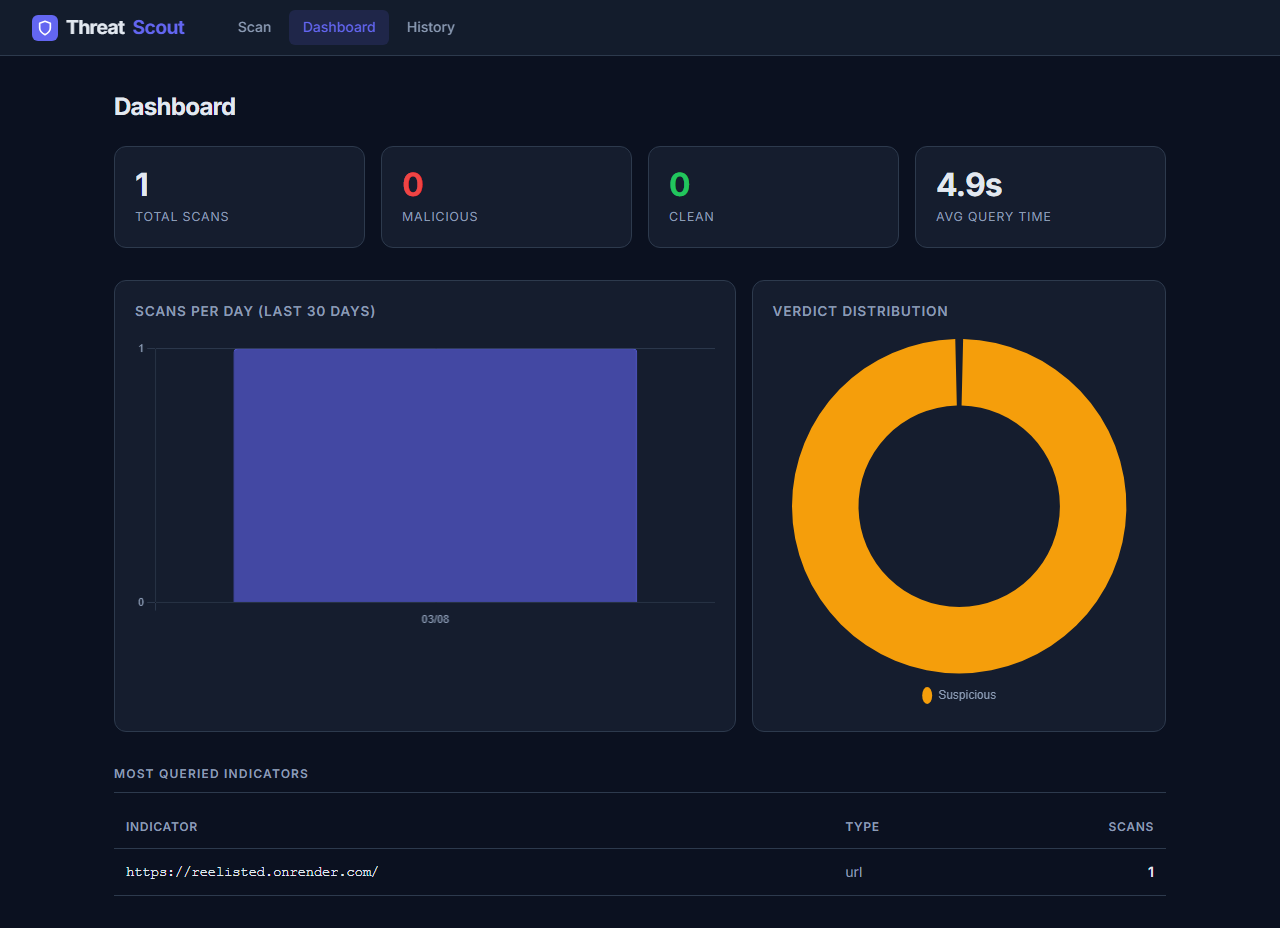The width and height of the screenshot is (1280, 928).
Task: Open the reelisted.onrender.com indicator link
Action: (x=252, y=871)
